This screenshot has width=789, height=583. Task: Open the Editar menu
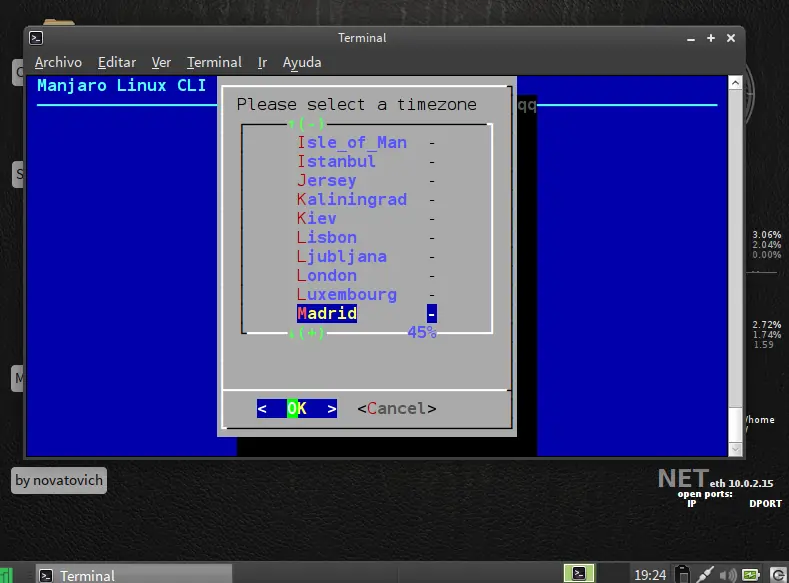click(x=117, y=62)
